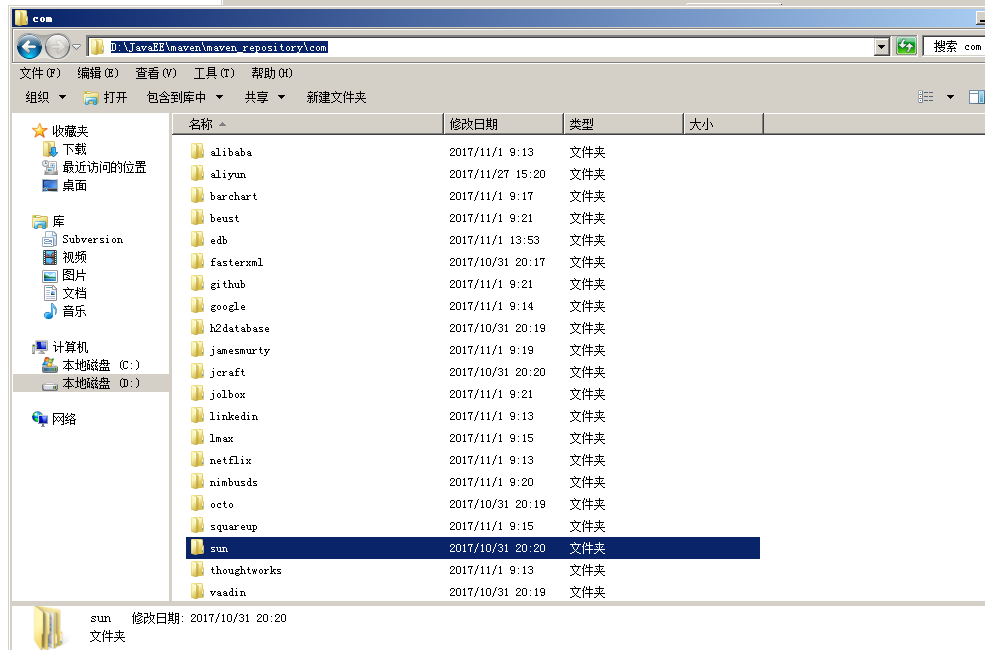
Task: Click the Forward navigation arrow
Action: pyautogui.click(x=57, y=46)
